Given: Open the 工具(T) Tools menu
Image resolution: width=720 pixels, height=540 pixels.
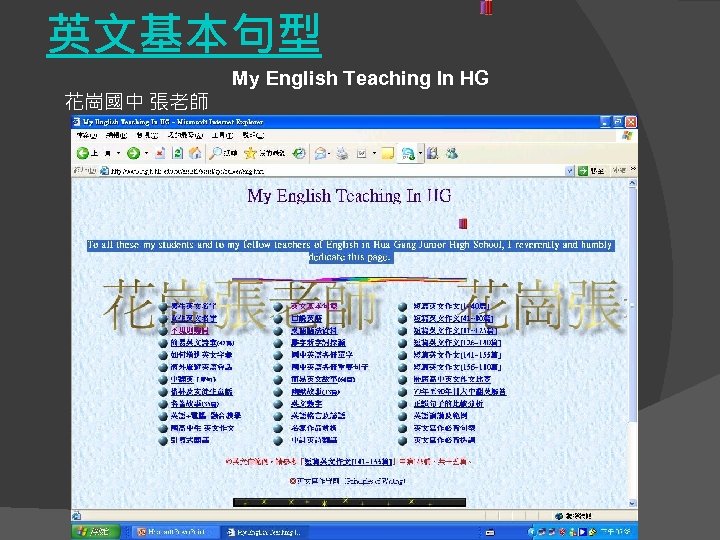Looking at the screenshot, I should click(223, 135).
